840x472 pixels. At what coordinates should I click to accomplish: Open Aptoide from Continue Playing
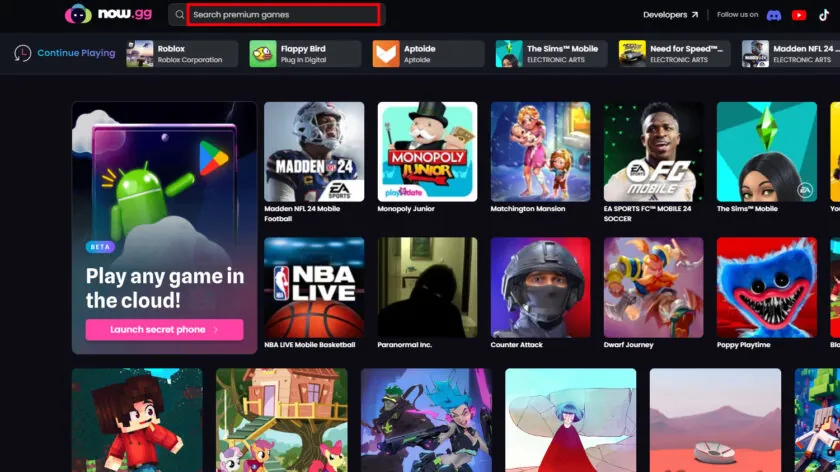pos(429,54)
